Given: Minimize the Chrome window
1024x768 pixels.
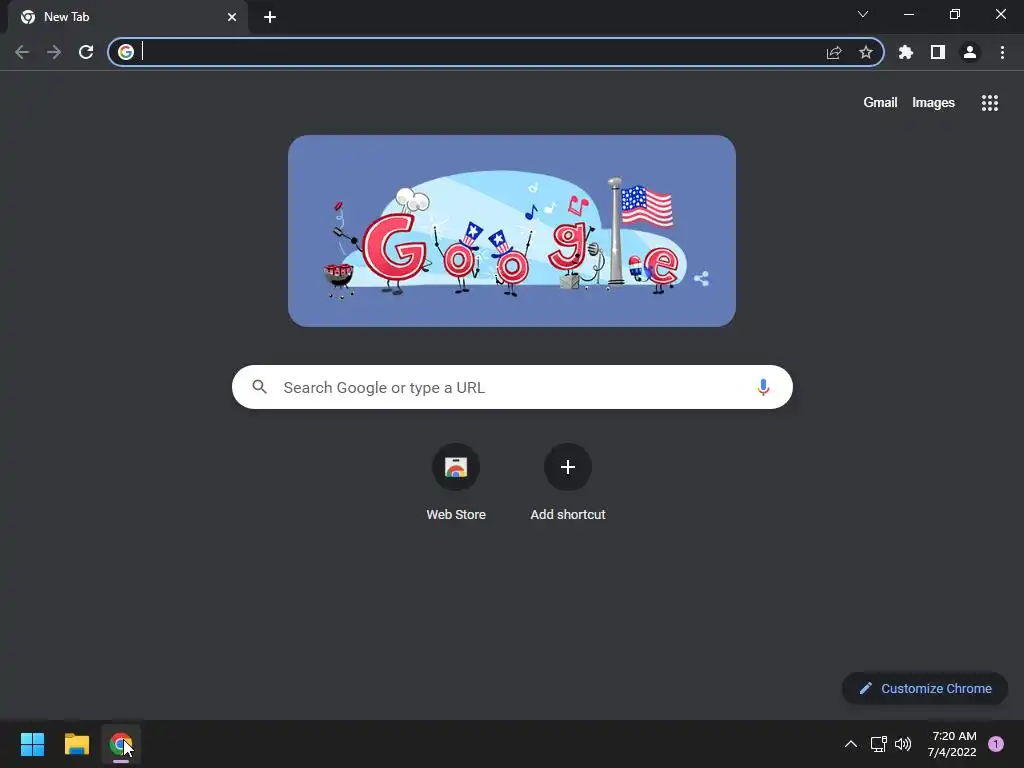Looking at the screenshot, I should pyautogui.click(x=908, y=14).
